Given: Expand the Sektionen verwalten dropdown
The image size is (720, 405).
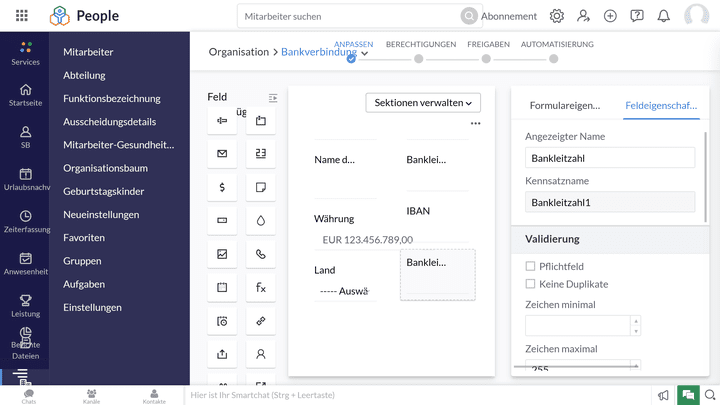Looking at the screenshot, I should [x=423, y=103].
